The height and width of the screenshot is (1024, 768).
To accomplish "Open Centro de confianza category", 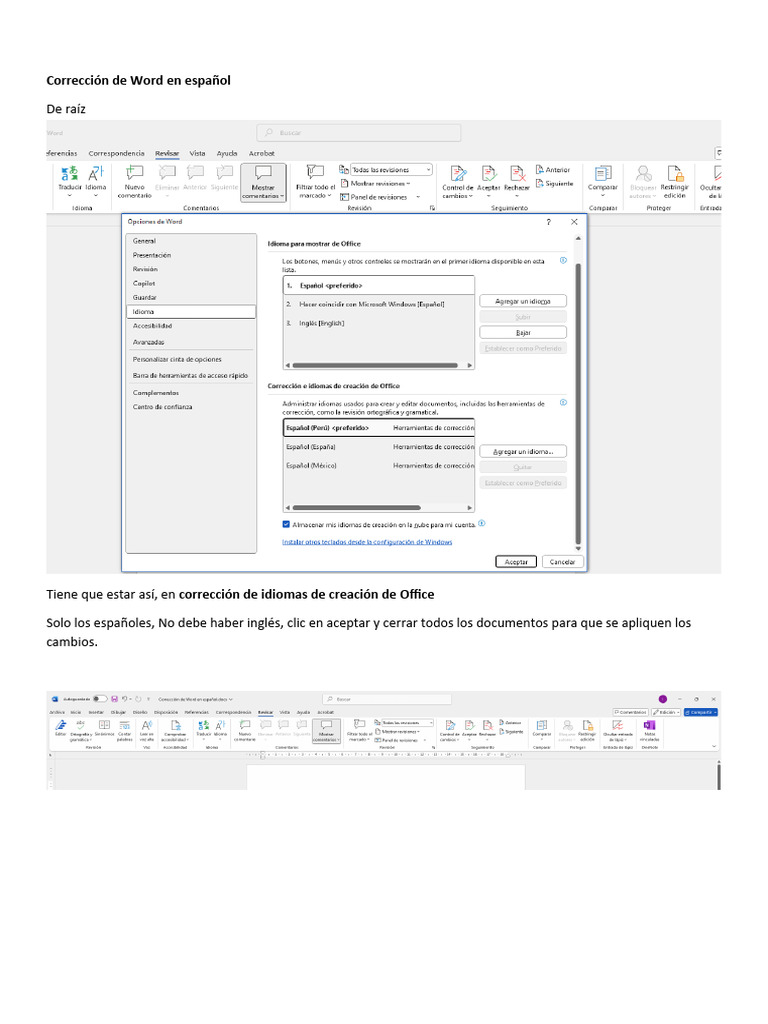I will click(191, 407).
